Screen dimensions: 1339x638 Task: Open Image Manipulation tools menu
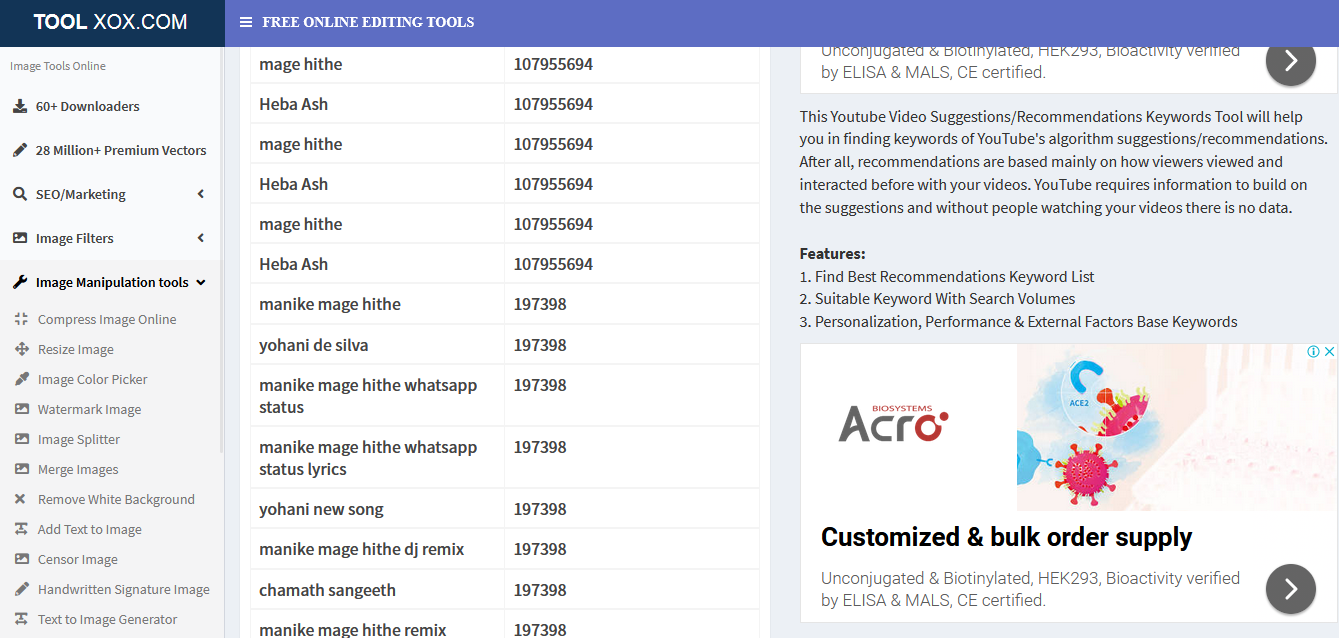point(110,282)
